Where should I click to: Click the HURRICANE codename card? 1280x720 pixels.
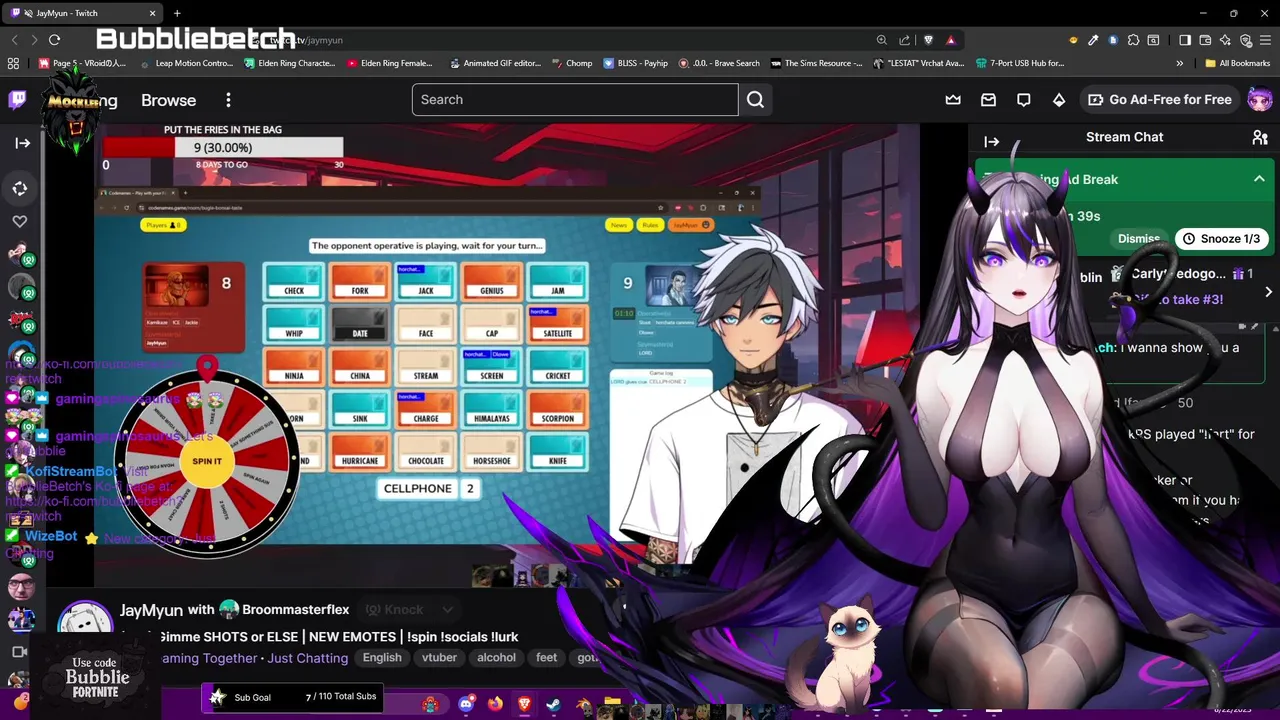click(x=360, y=452)
